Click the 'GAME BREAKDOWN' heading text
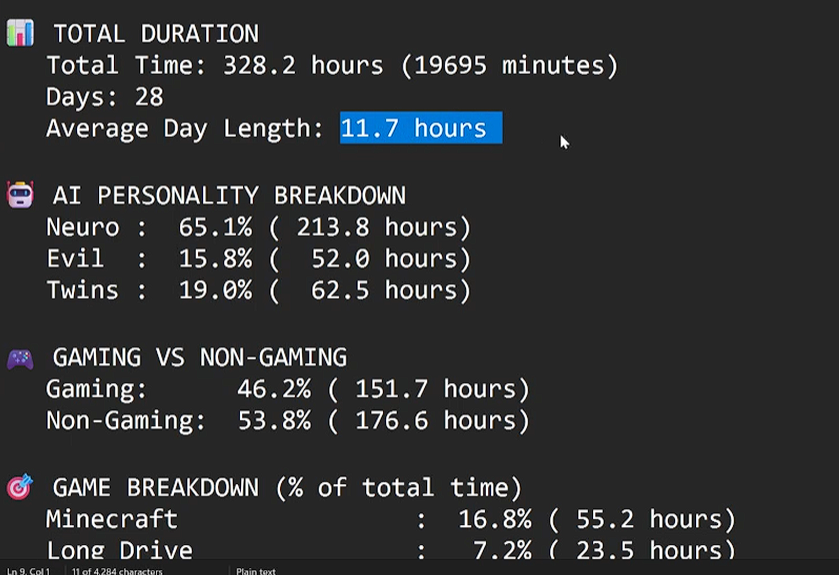Screen dimensions: 839x575 [156, 488]
